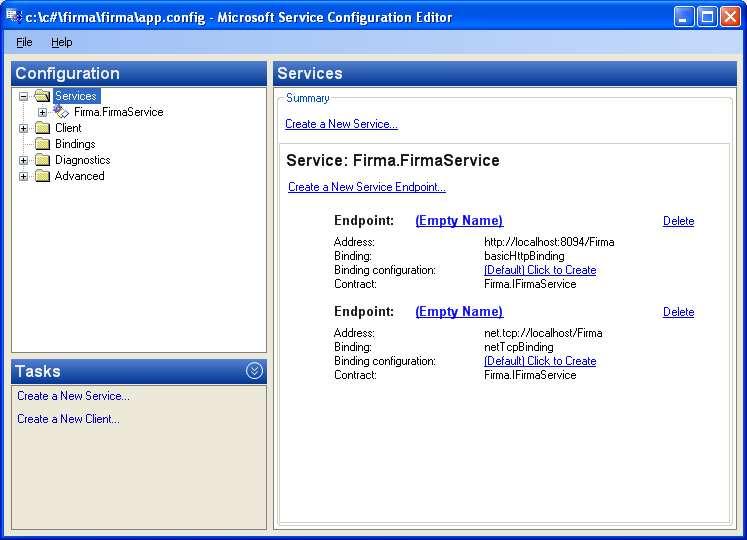This screenshot has width=747, height=540.
Task: Close the Service Configuration Editor window
Action: (730, 17)
